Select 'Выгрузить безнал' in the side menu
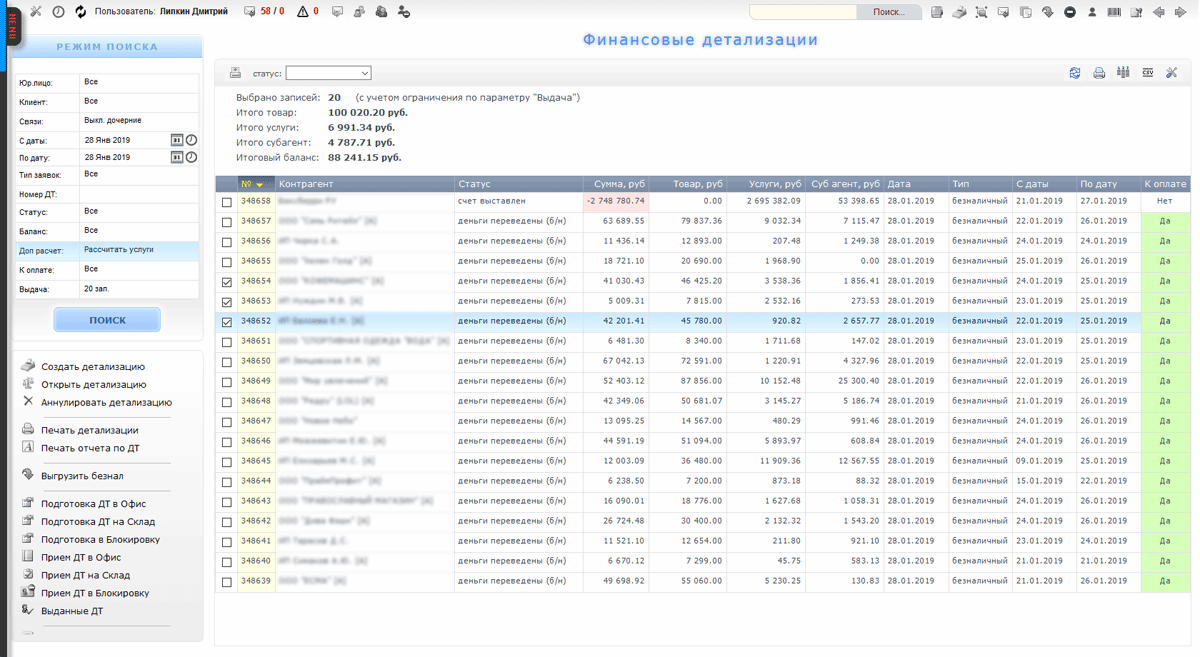 pyautogui.click(x=82, y=476)
